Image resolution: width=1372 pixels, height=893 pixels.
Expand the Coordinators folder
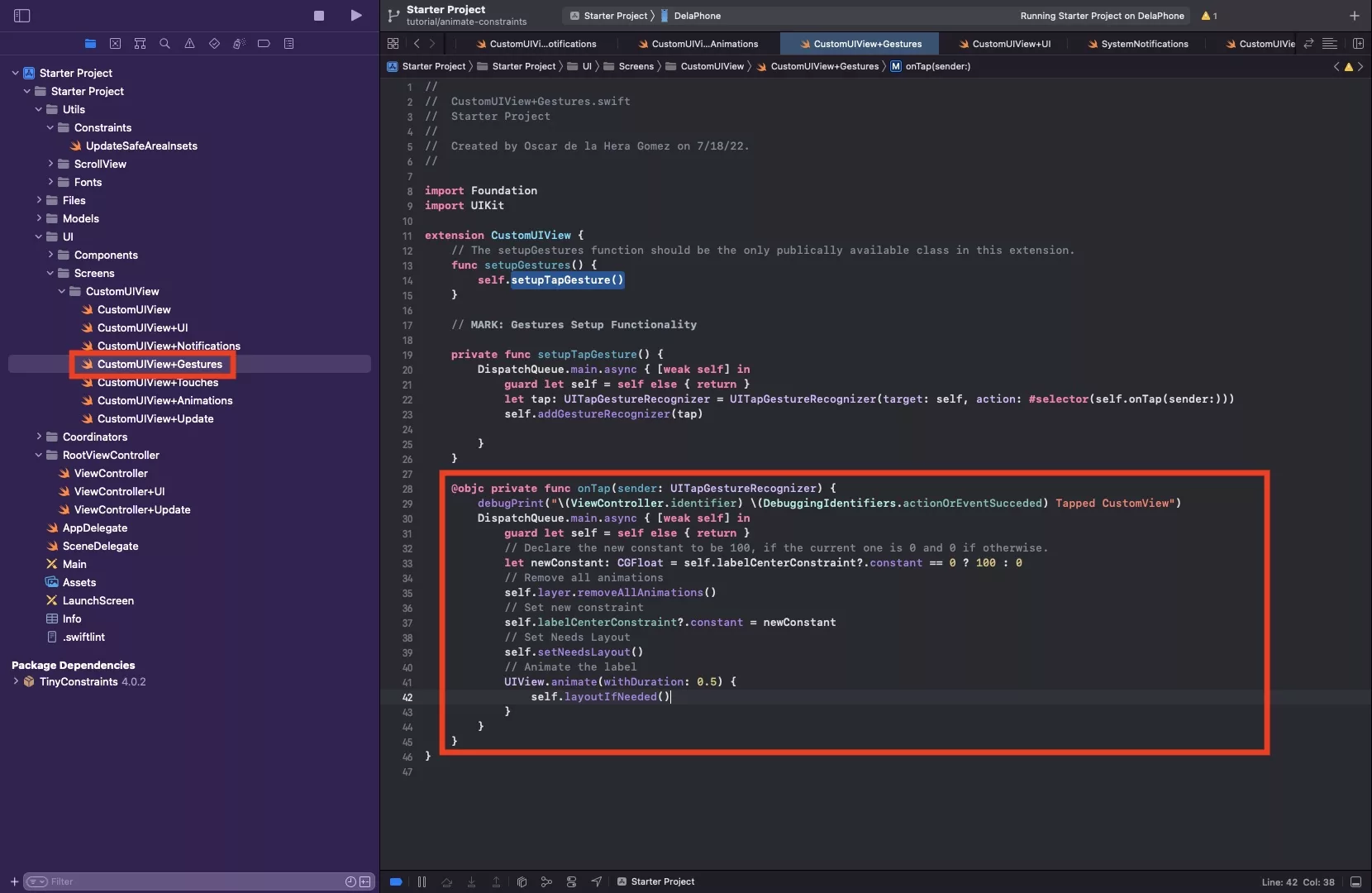click(x=39, y=437)
